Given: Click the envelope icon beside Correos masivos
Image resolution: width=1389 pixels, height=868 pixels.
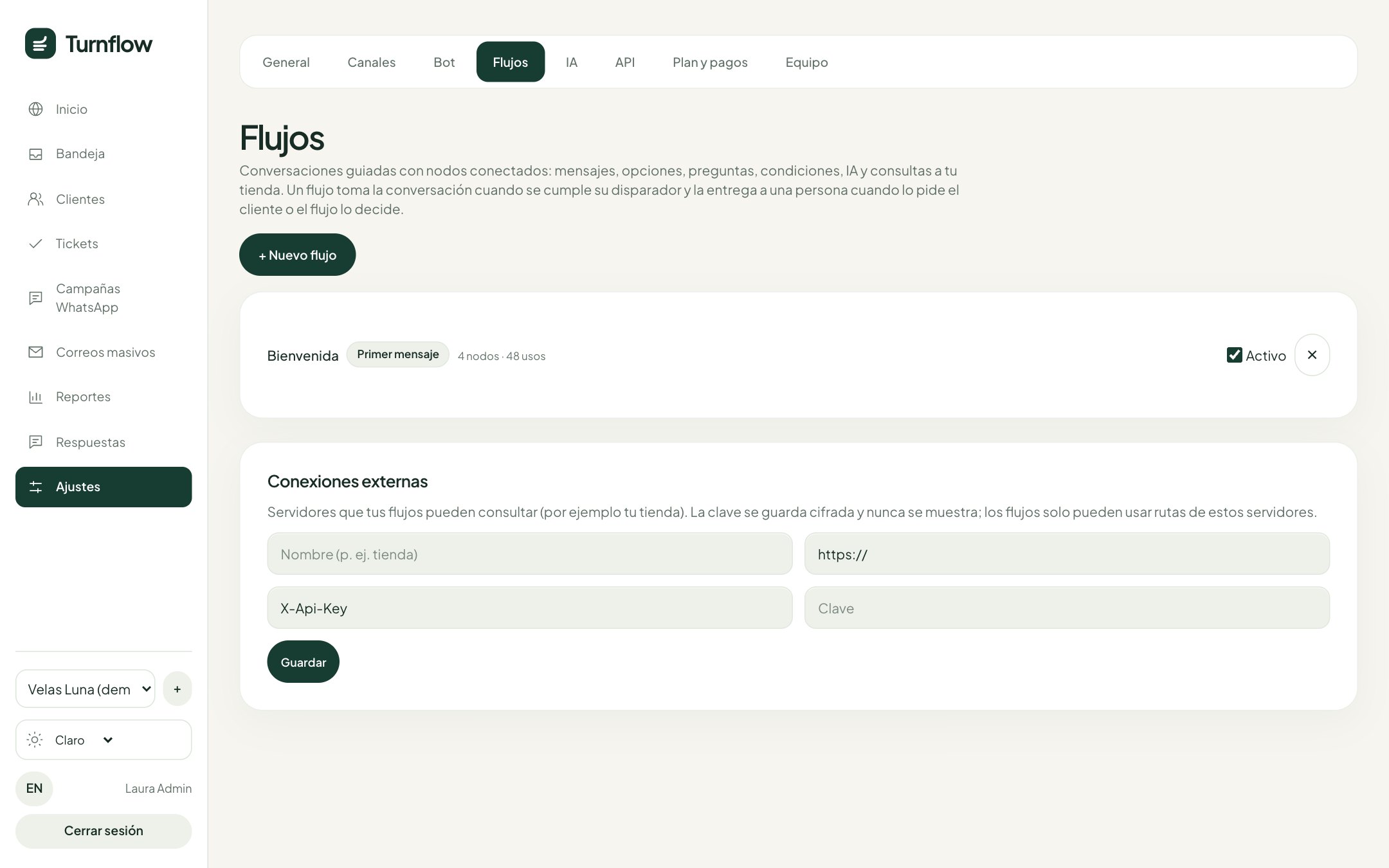Looking at the screenshot, I should coord(36,352).
